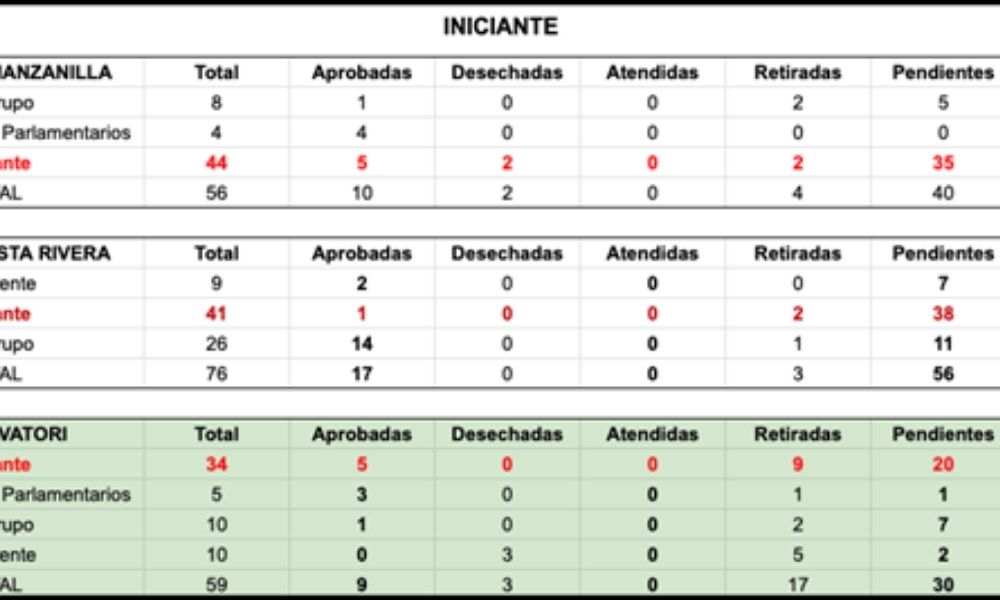Click Aprobadas header in the RIVERA table
This screenshot has width=1000, height=600.
click(362, 254)
